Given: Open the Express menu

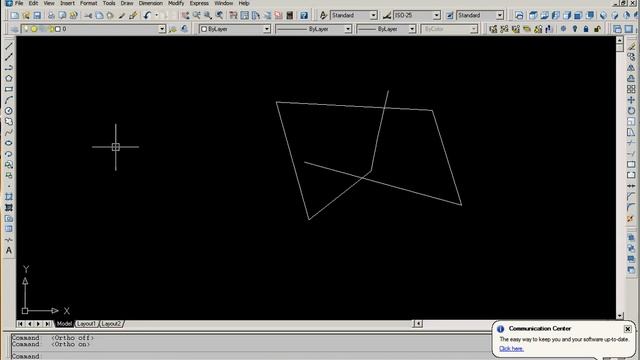Looking at the screenshot, I should point(199,3).
